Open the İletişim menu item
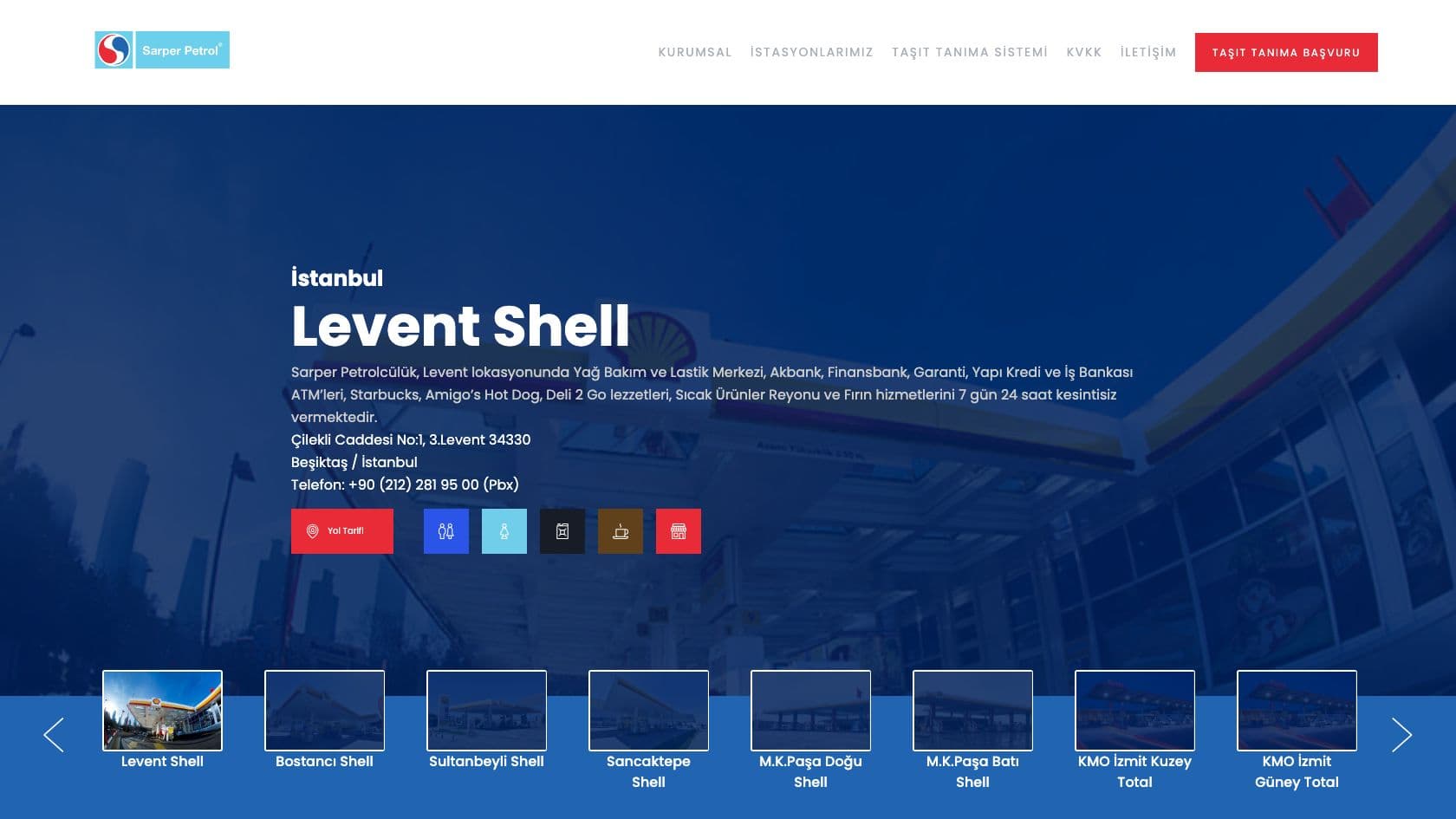 click(1148, 52)
